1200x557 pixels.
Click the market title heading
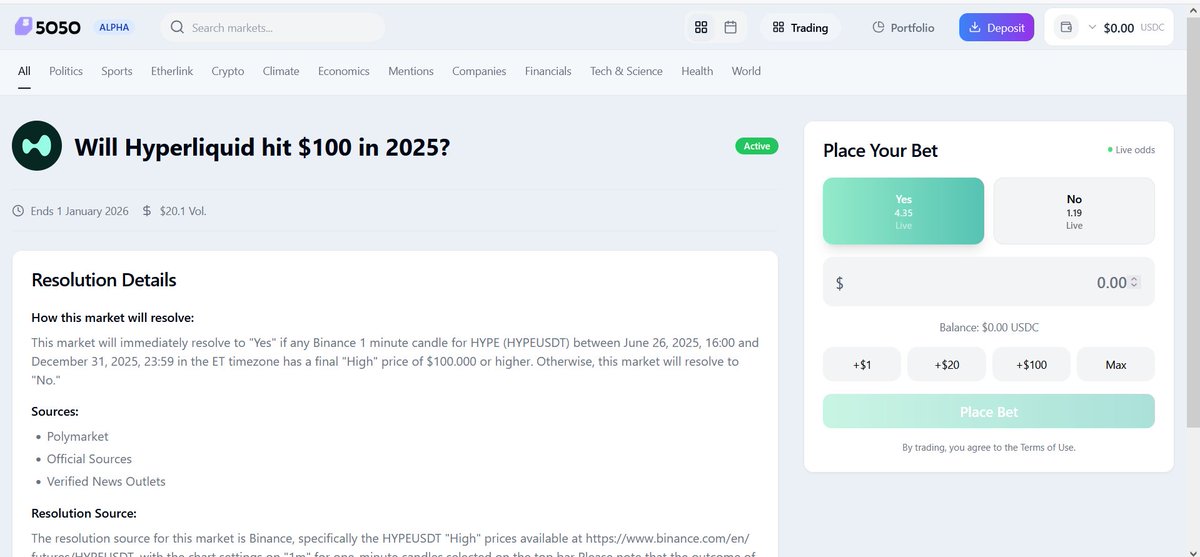click(262, 148)
